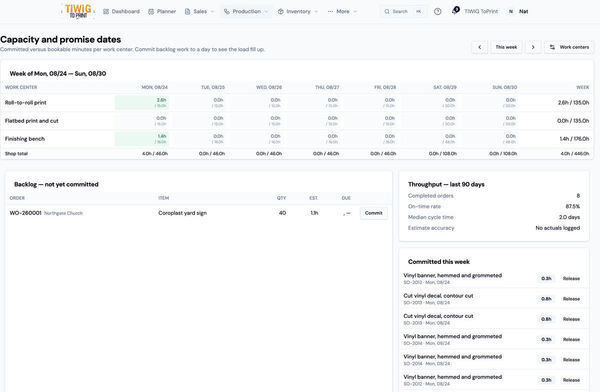Open the TIWIG ToPrint company label

point(481,11)
